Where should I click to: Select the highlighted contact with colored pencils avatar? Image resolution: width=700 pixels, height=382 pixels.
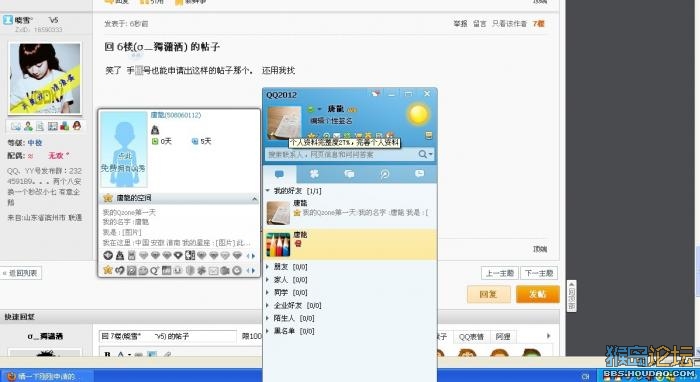[350, 245]
